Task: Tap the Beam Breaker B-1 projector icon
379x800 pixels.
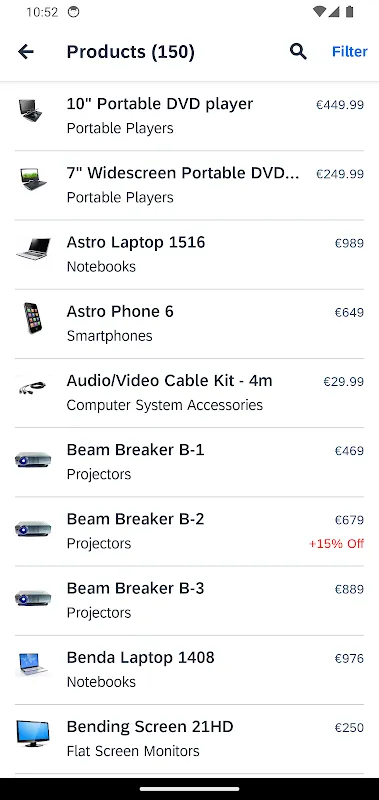Action: [33, 459]
